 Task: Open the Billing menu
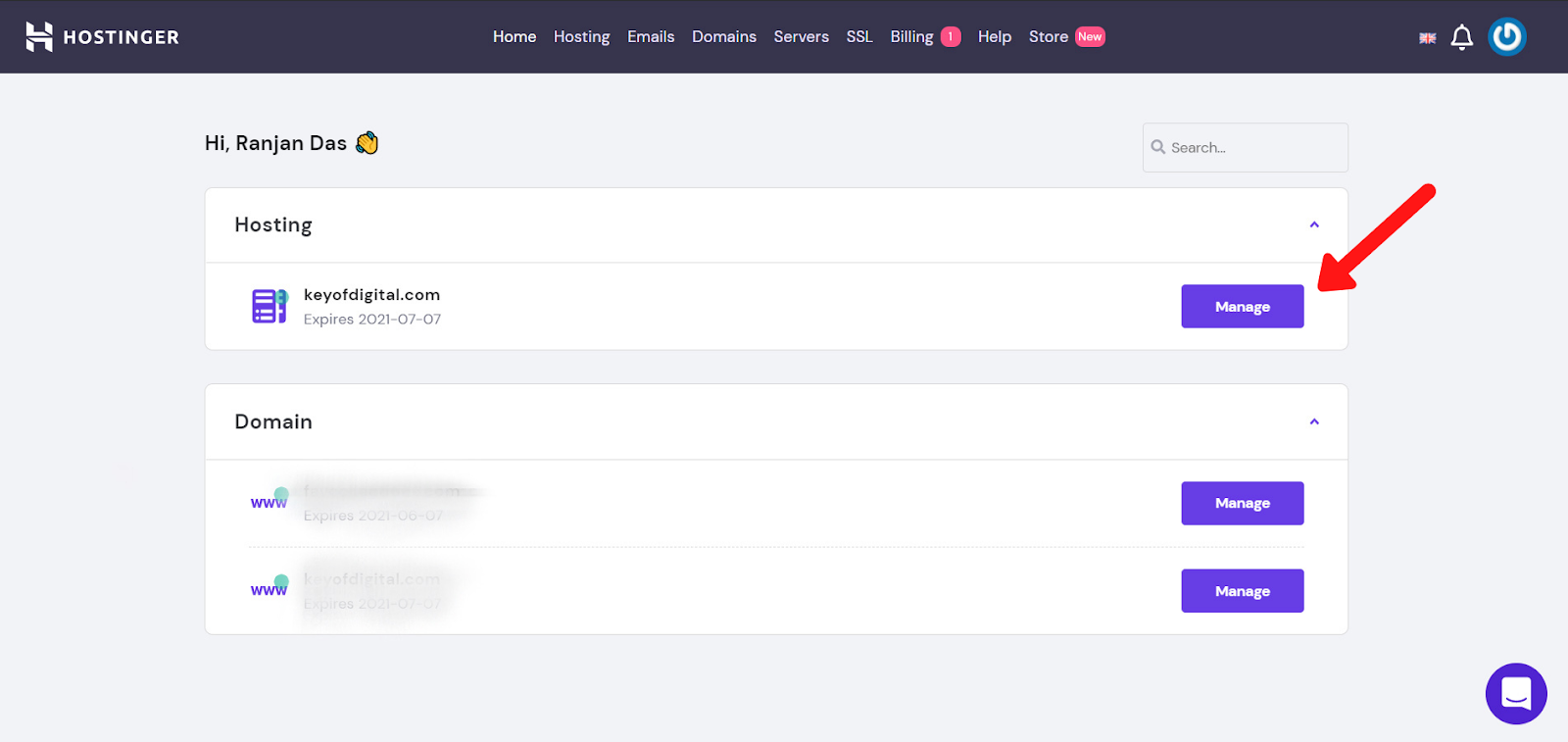click(x=911, y=36)
